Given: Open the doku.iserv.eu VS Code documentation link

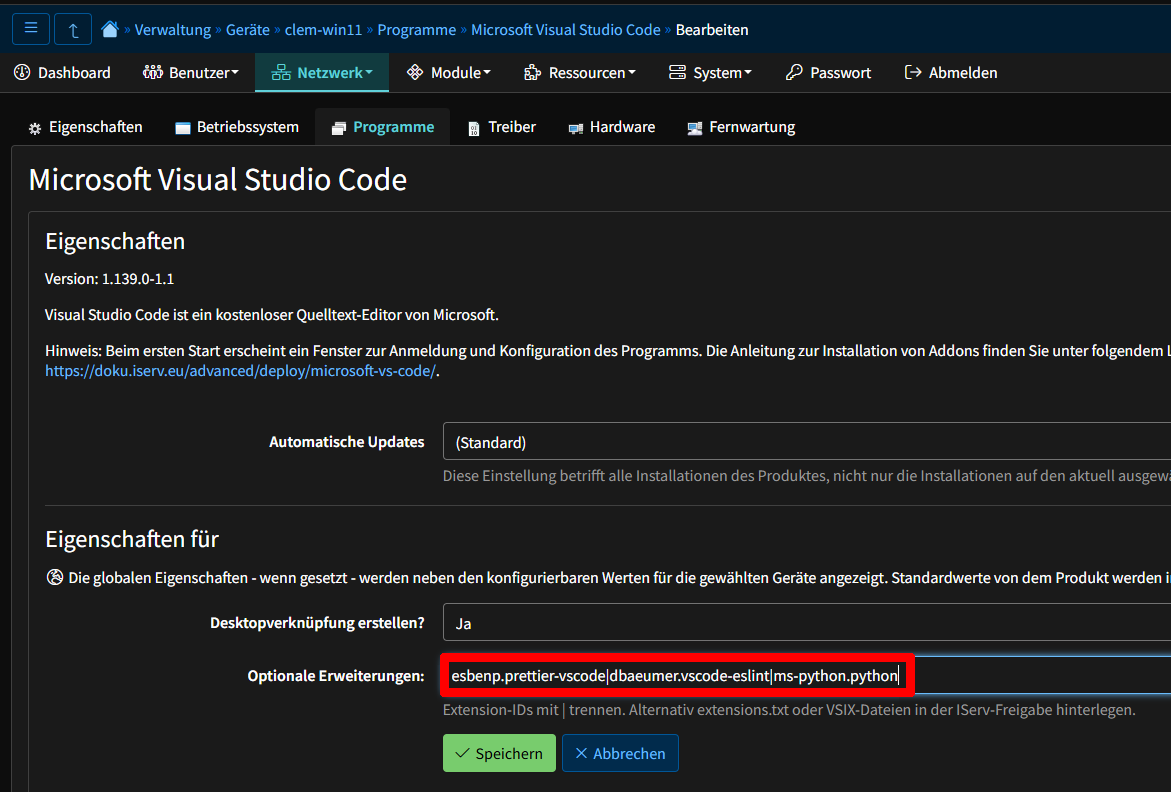Looking at the screenshot, I should pyautogui.click(x=240, y=371).
